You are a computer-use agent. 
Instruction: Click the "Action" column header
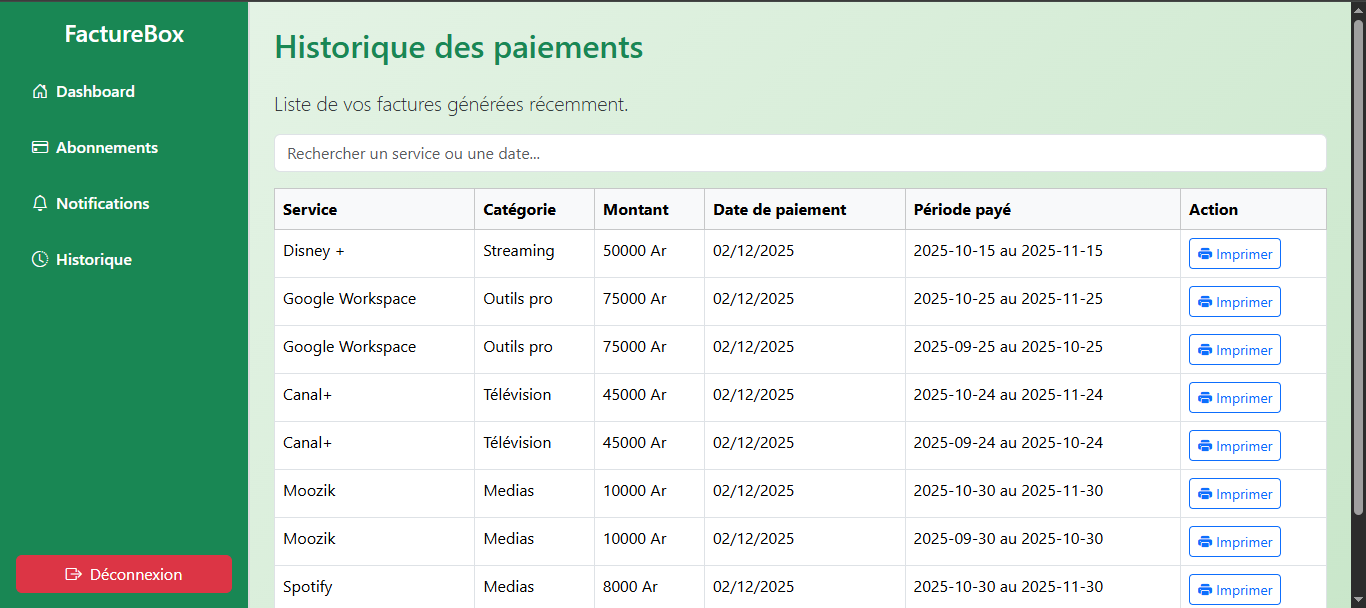tap(1213, 210)
